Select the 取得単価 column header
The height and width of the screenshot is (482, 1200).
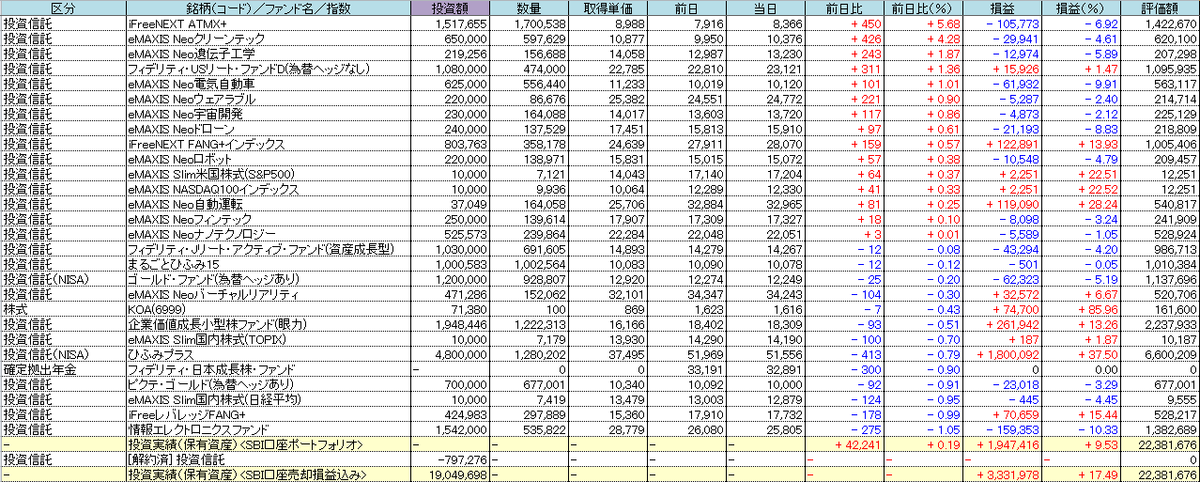pyautogui.click(x=606, y=7)
